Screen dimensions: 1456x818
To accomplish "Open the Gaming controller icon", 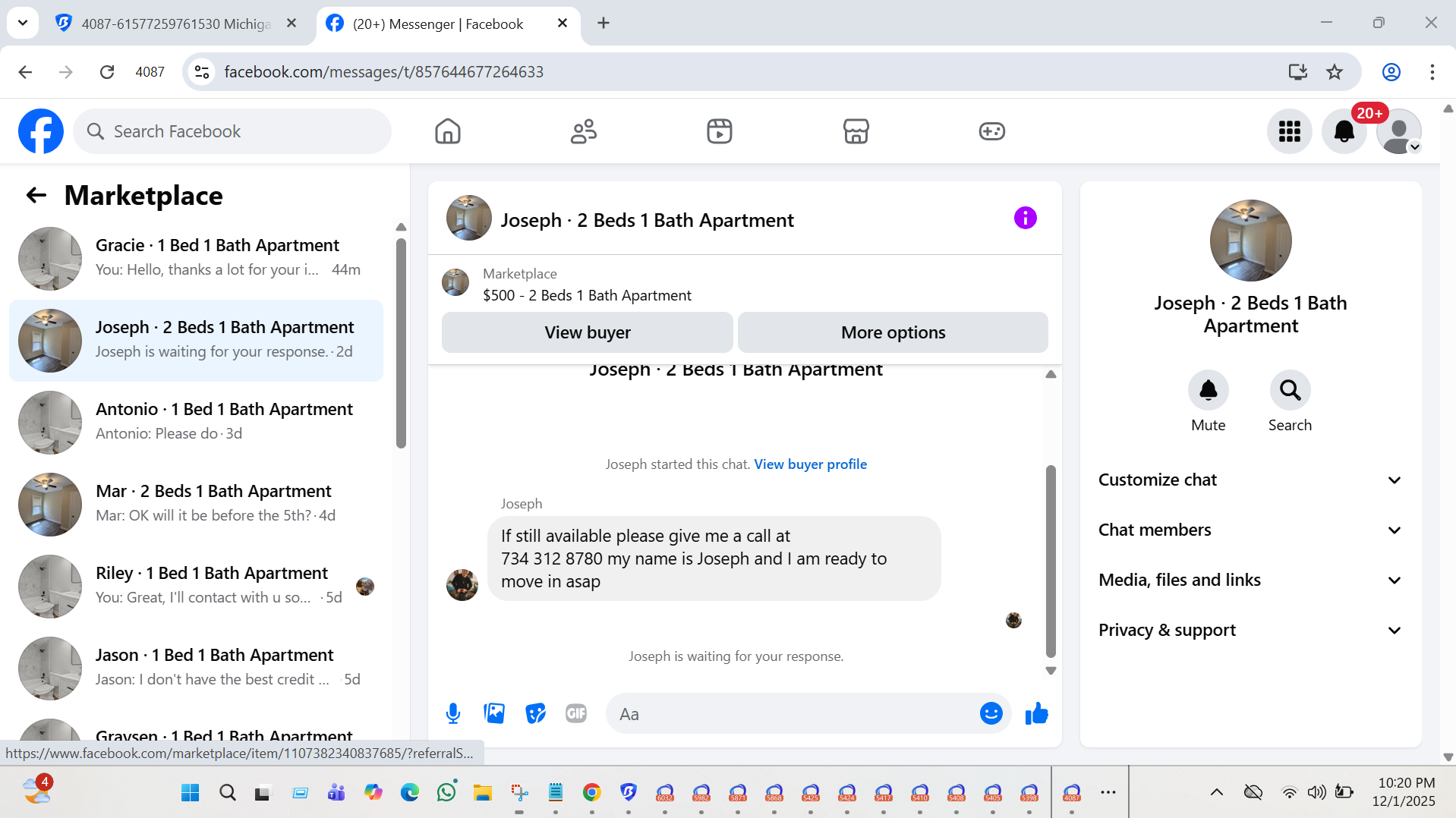I will pos(991,131).
